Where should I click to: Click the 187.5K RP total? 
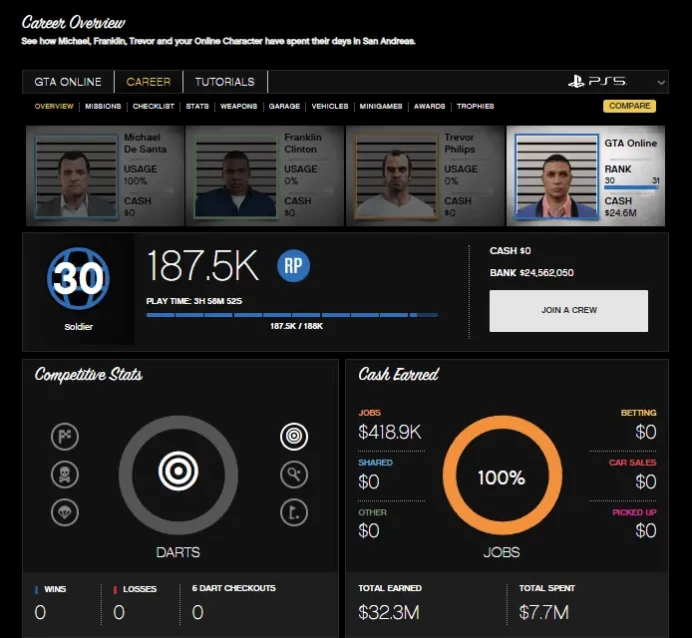203,266
